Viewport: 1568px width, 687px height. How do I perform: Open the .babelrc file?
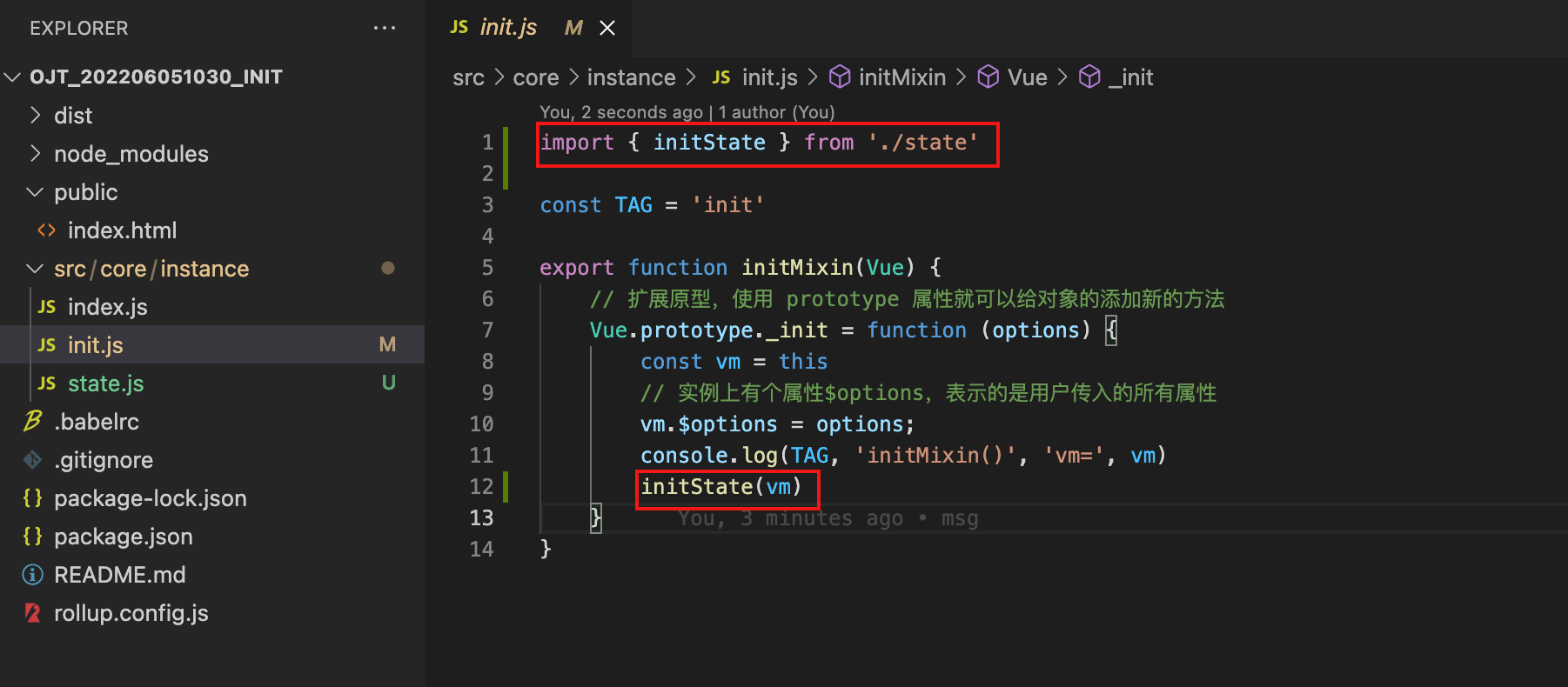coord(212,421)
